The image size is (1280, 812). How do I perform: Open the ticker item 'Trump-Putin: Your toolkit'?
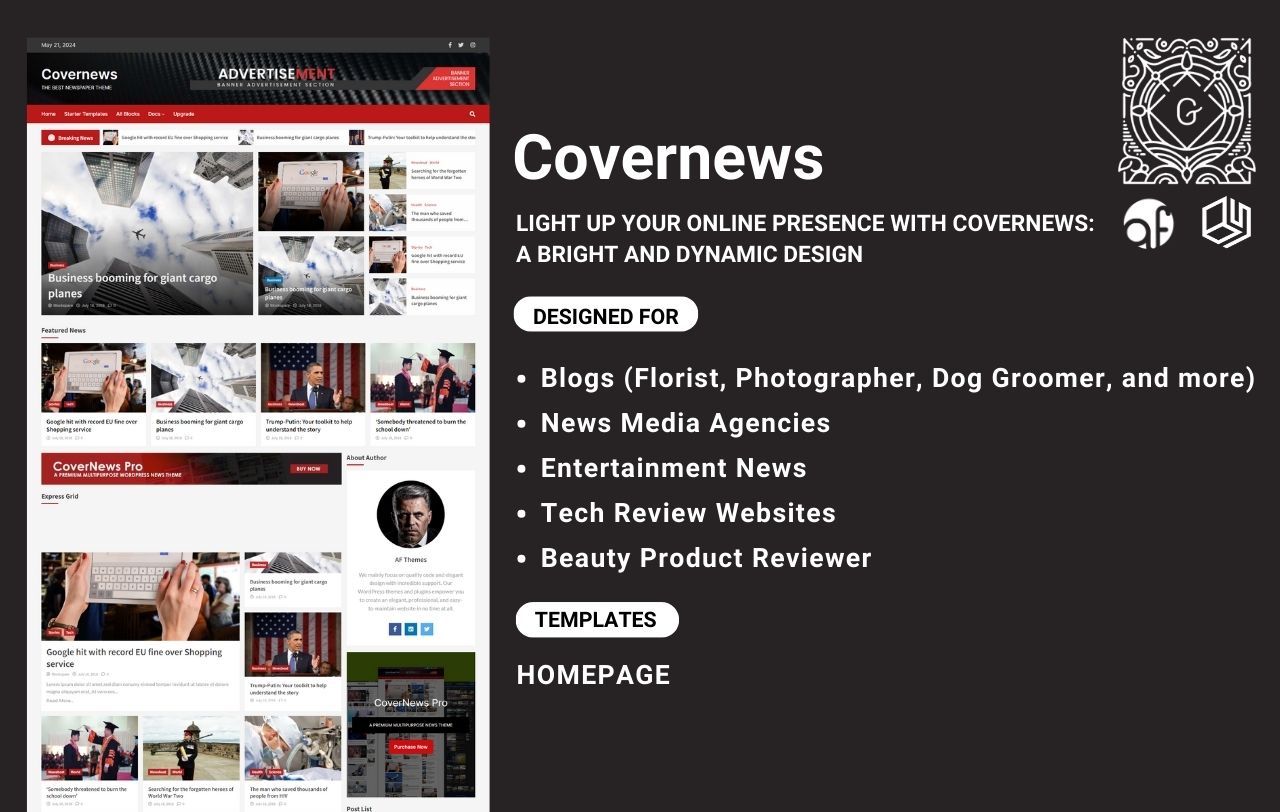422,137
